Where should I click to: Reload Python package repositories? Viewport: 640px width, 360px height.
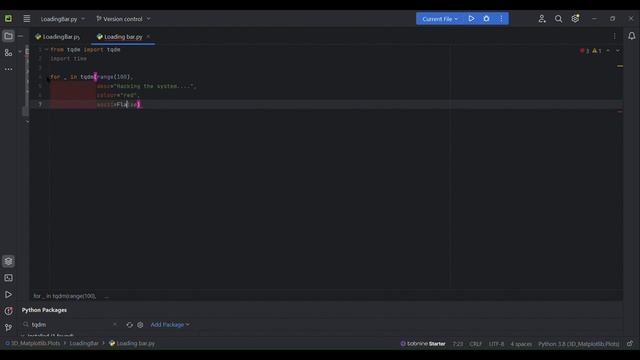click(129, 325)
